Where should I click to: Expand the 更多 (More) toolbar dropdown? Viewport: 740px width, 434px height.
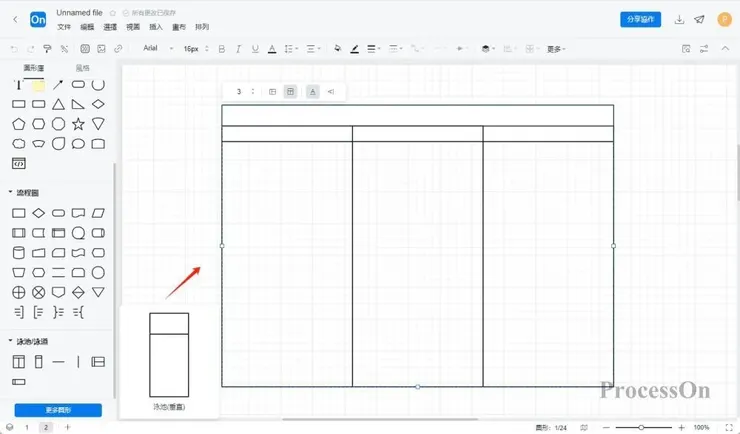556,49
